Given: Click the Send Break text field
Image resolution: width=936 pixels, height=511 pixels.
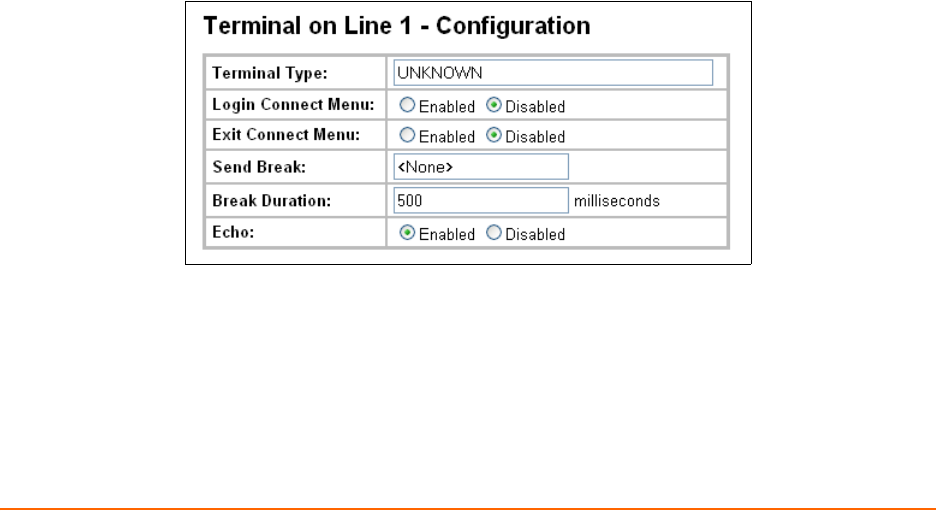Looking at the screenshot, I should click(x=481, y=167).
